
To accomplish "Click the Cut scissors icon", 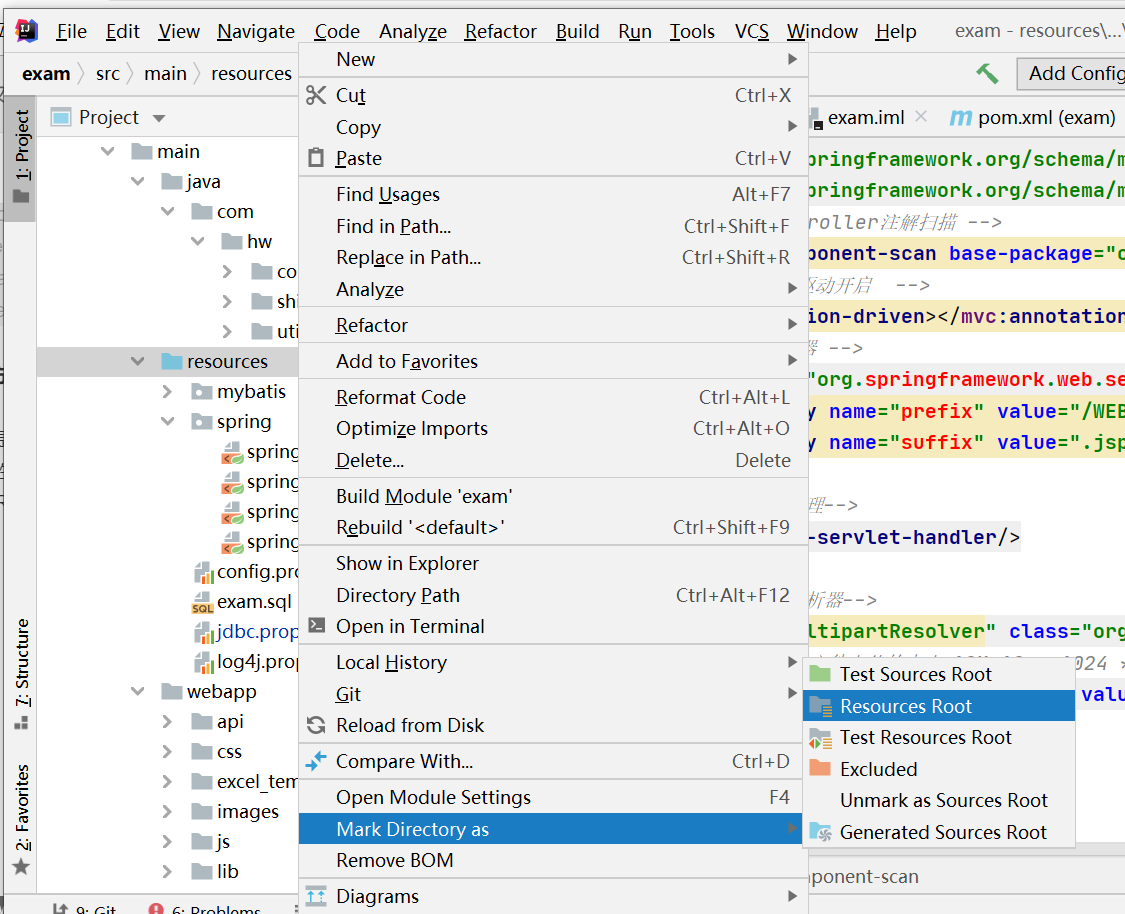I will [x=316, y=95].
